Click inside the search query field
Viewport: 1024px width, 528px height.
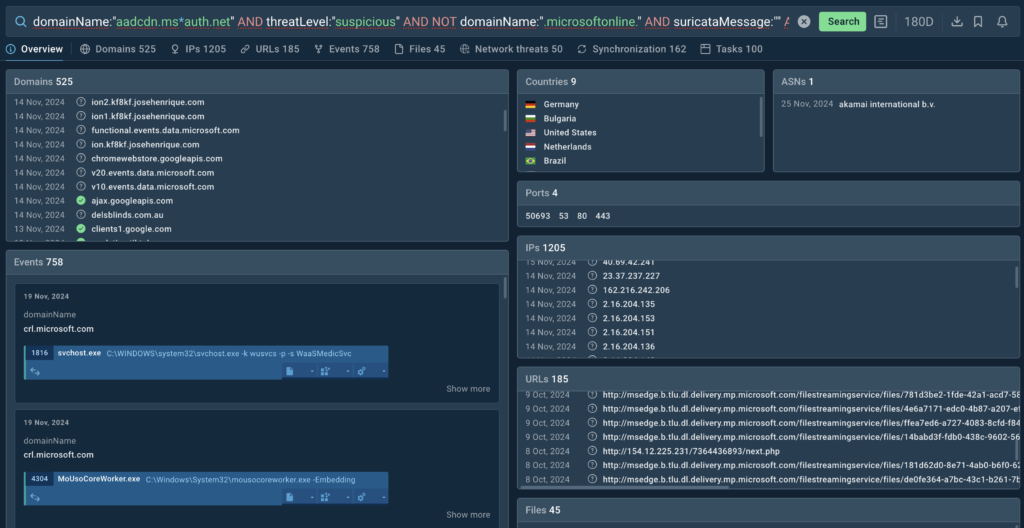[400, 21]
